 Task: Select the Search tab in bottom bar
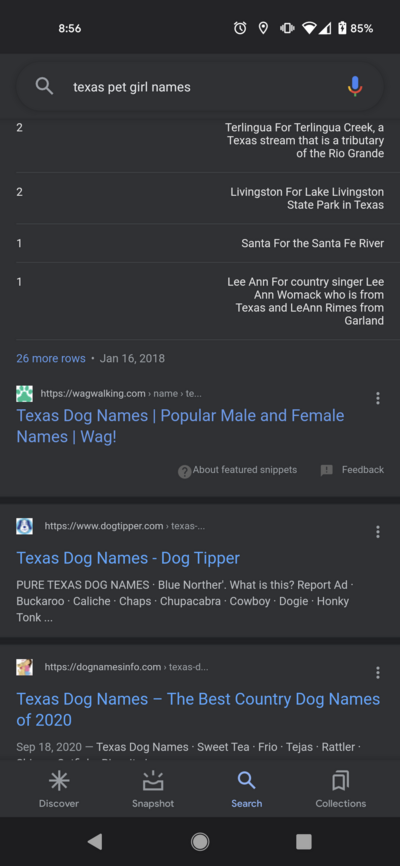[x=246, y=790]
